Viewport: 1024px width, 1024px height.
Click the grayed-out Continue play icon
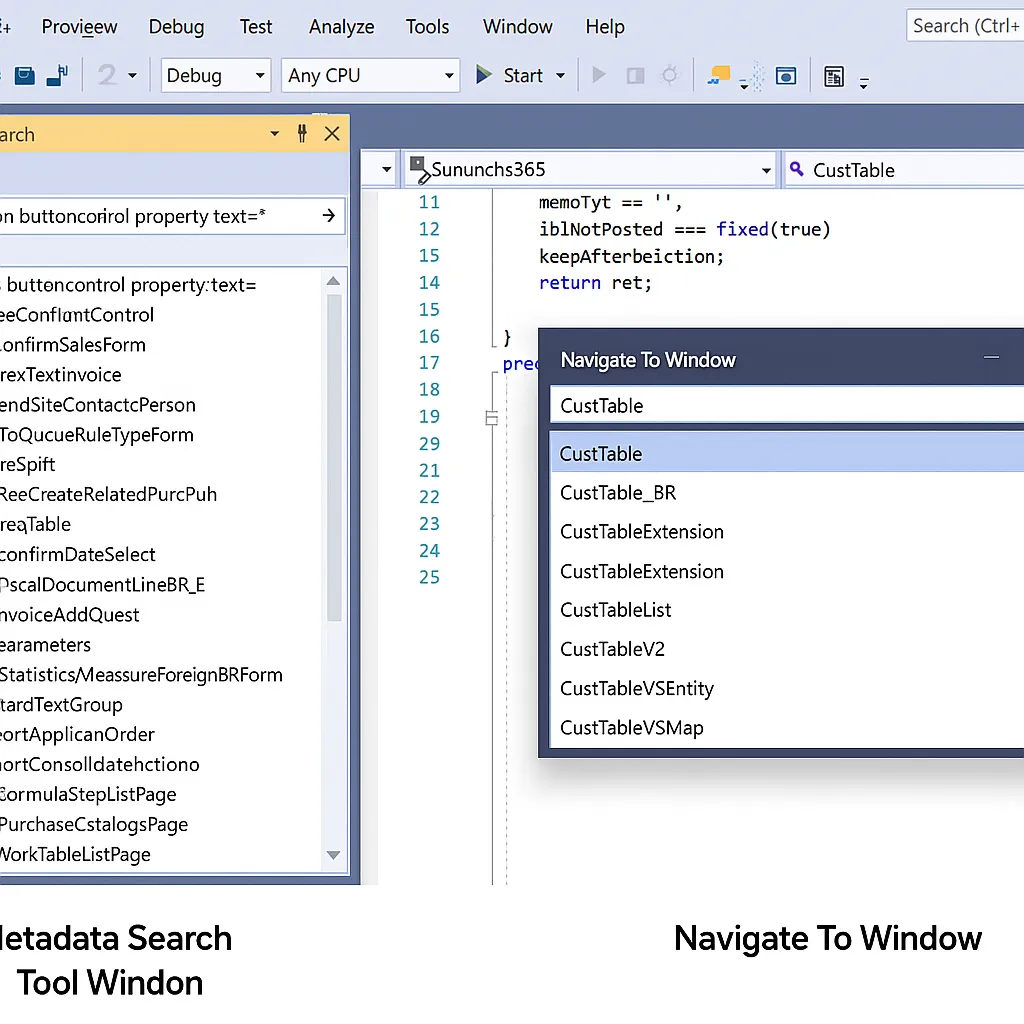(599, 75)
